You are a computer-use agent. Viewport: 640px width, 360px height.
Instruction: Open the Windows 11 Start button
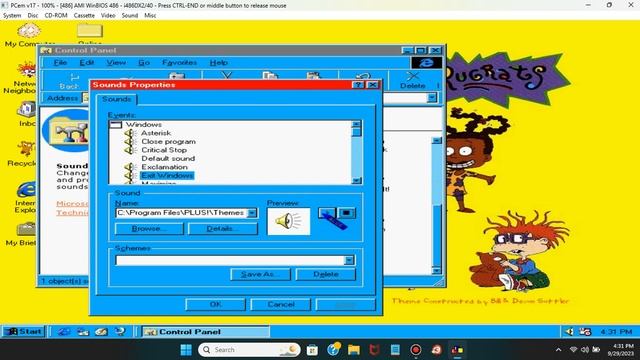point(186,350)
